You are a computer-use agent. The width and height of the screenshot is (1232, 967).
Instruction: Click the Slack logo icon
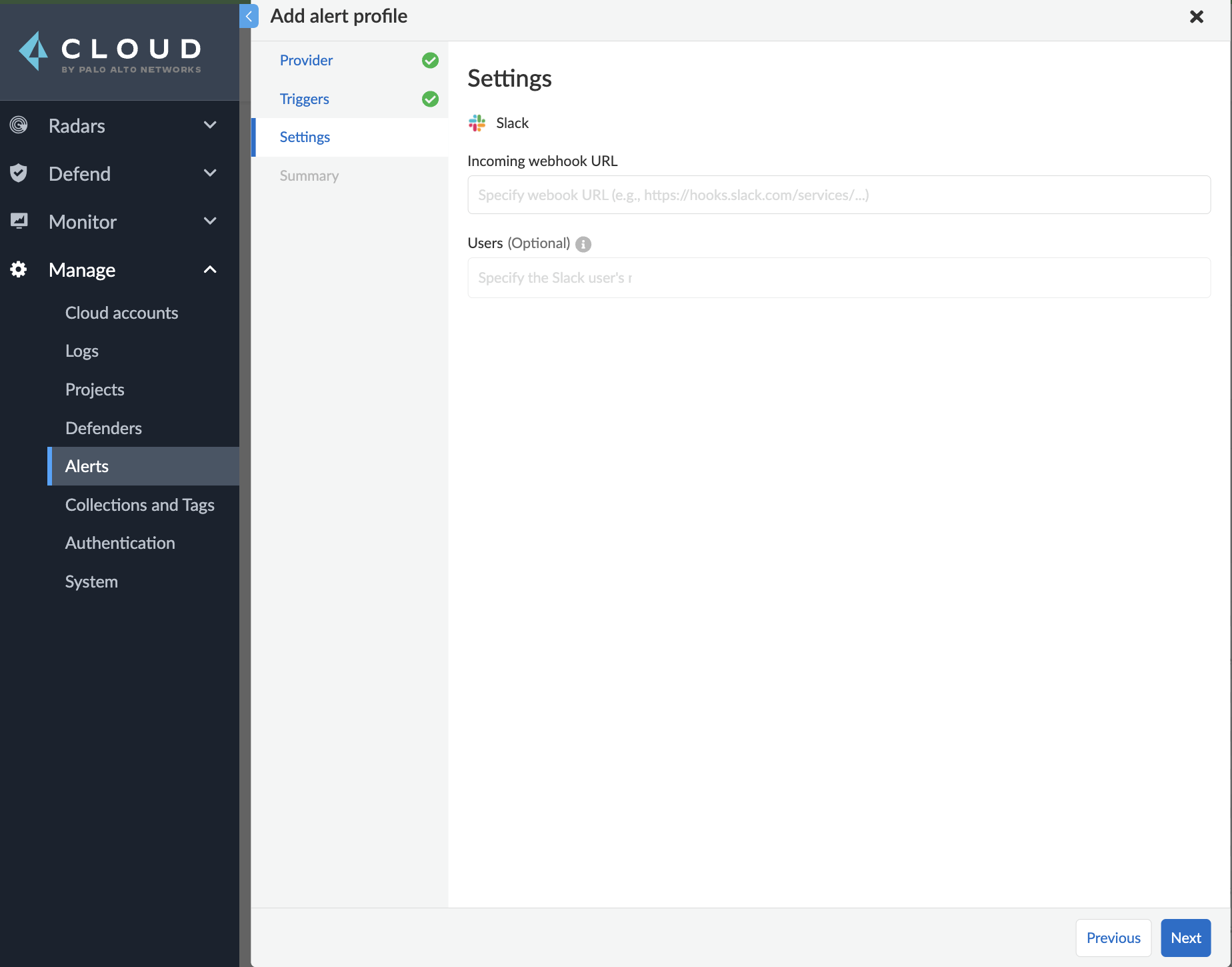coord(477,123)
